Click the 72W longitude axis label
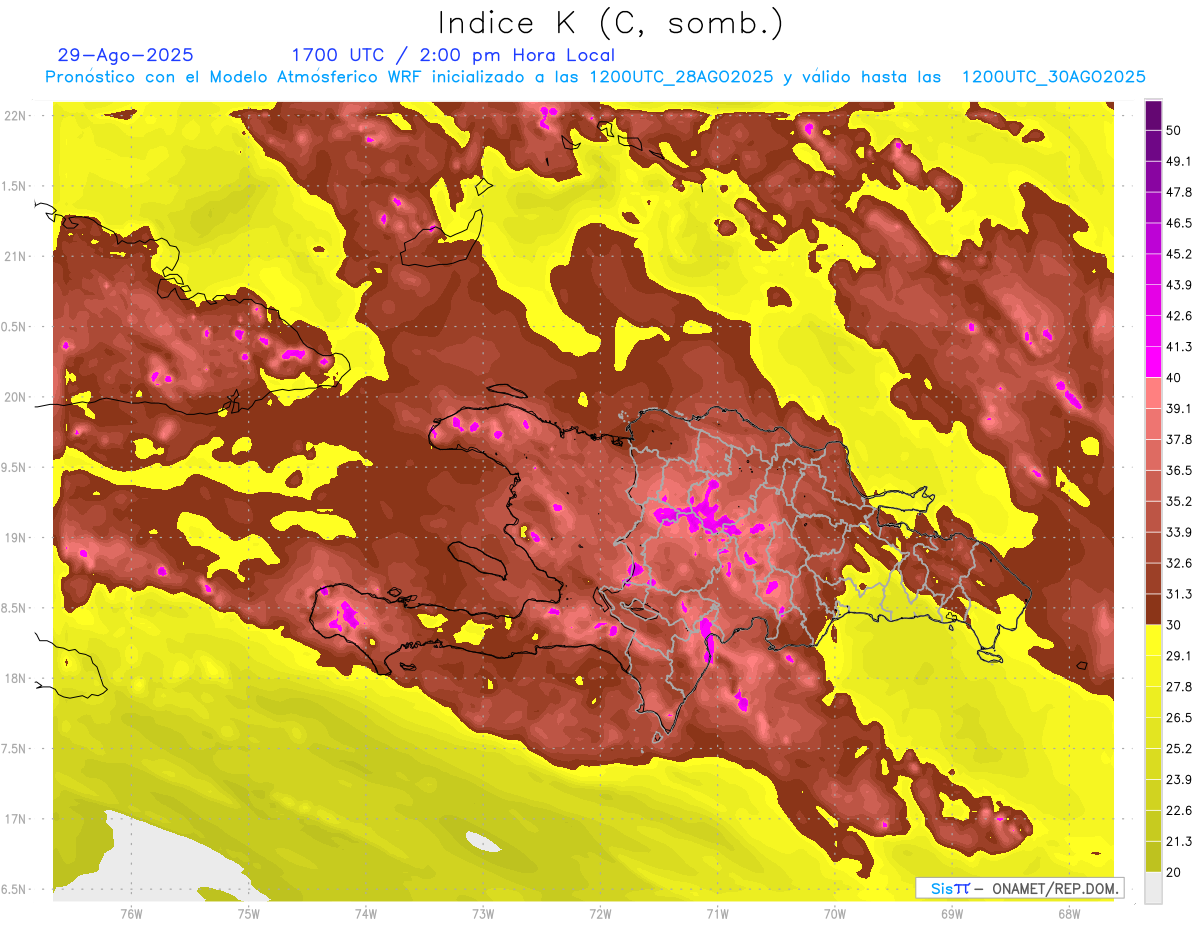Screen dimensions: 1200x927 (600, 913)
